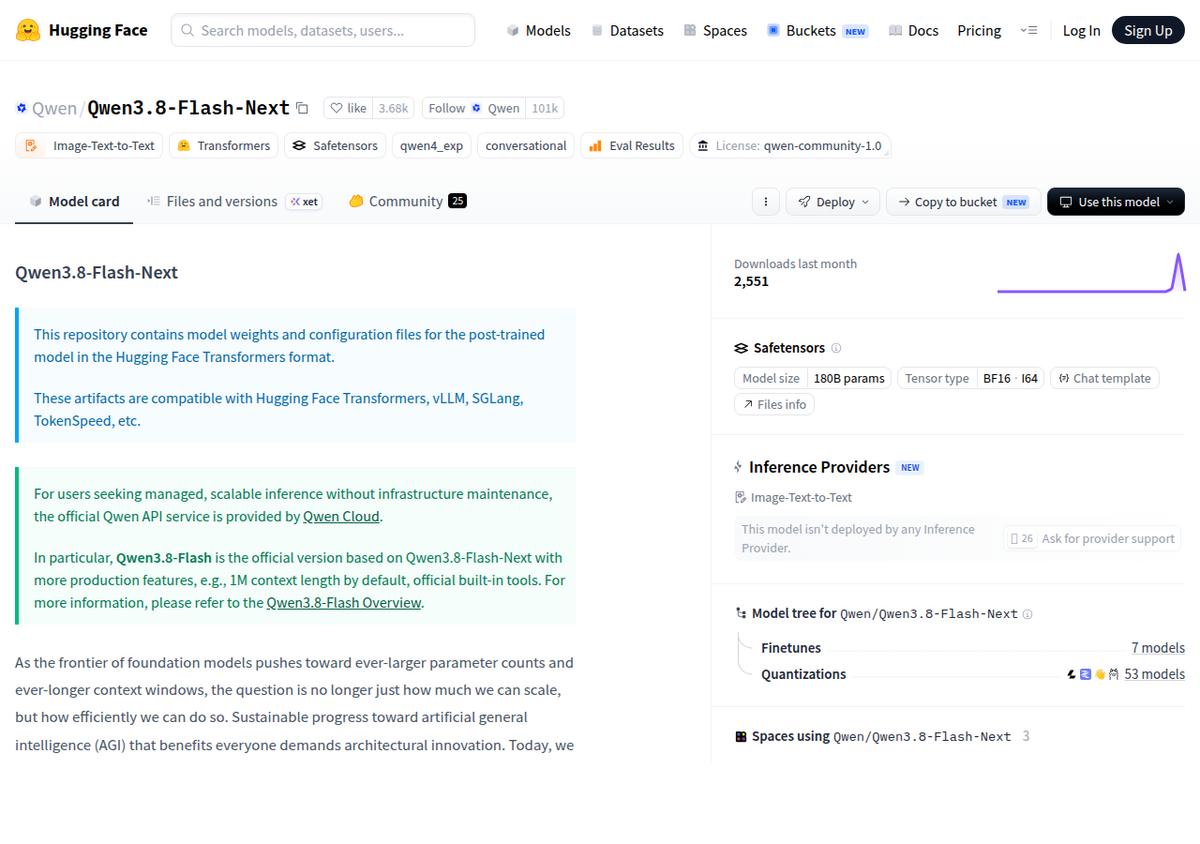This screenshot has height=844, width=1200.
Task: Click the xet badge
Action: coord(304,202)
